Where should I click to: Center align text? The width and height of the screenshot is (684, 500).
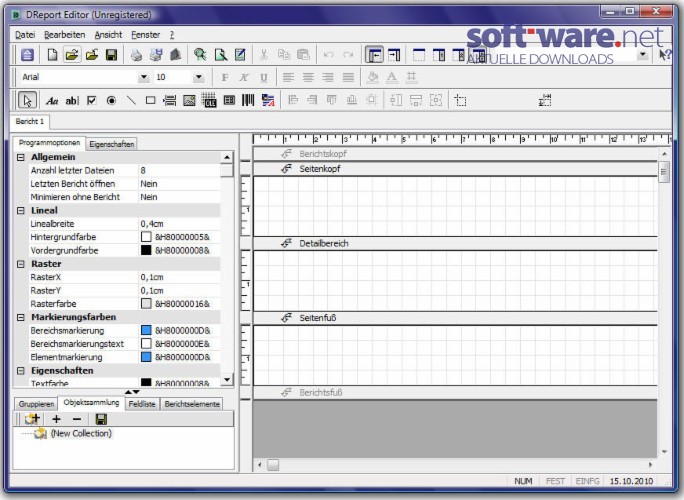pyautogui.click(x=308, y=78)
